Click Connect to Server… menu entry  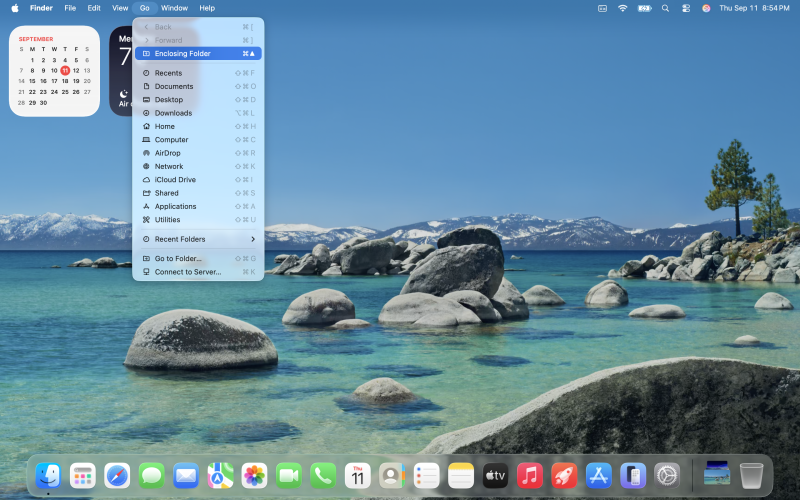click(x=187, y=272)
